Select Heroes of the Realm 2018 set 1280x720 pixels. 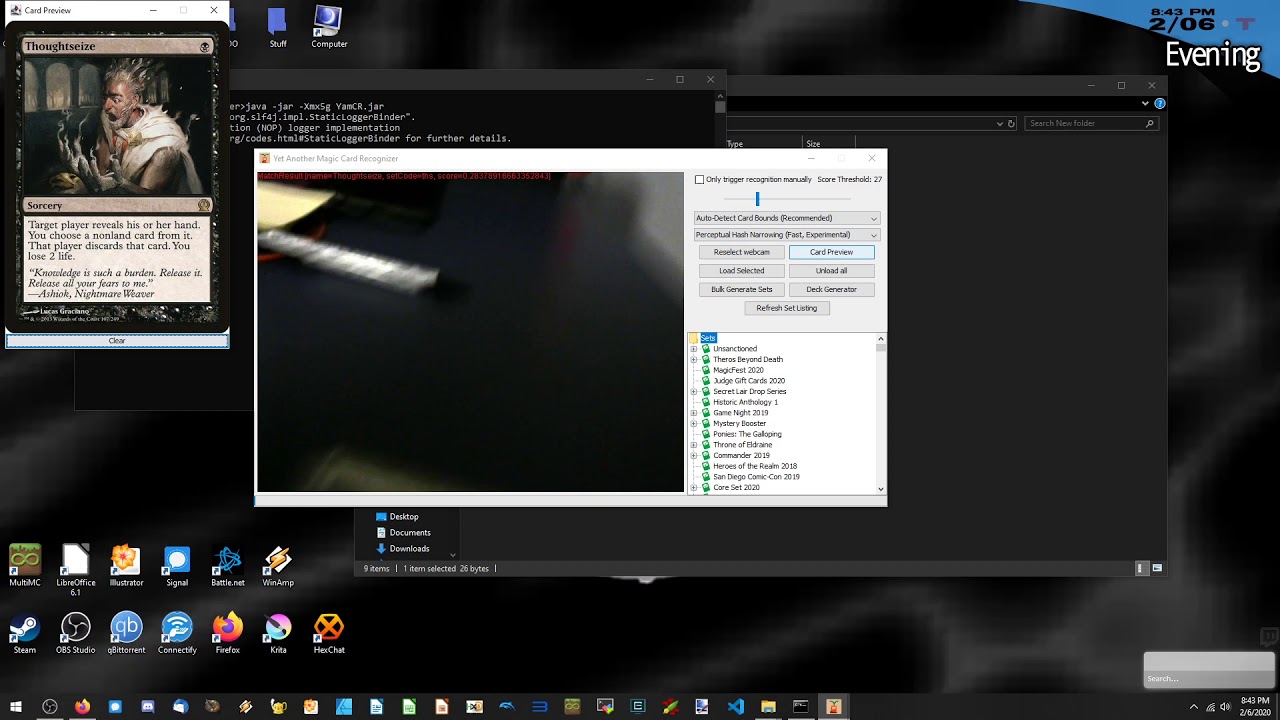pos(755,466)
